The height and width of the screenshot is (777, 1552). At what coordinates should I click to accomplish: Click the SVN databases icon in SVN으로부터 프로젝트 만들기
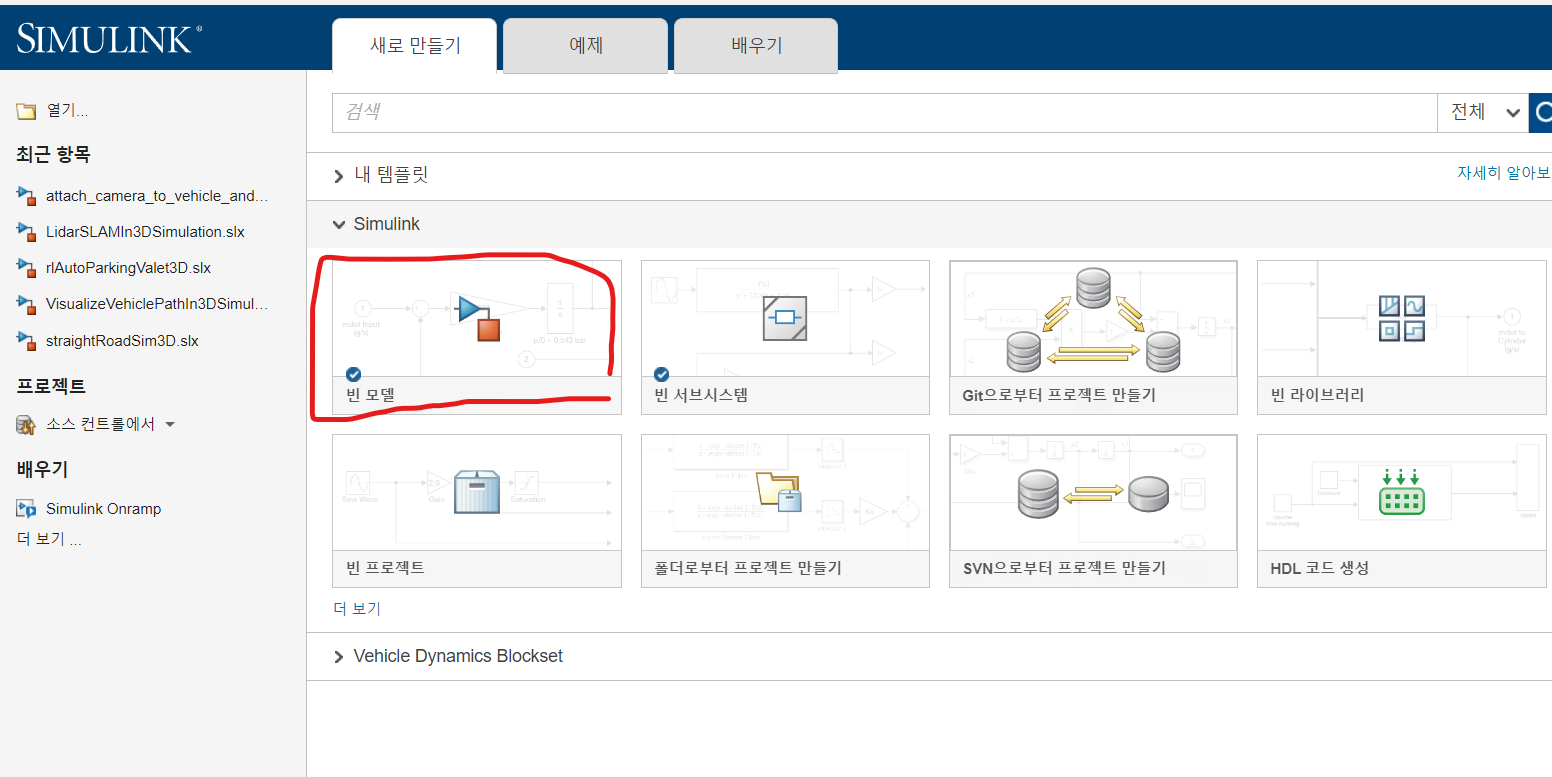tap(1092, 492)
